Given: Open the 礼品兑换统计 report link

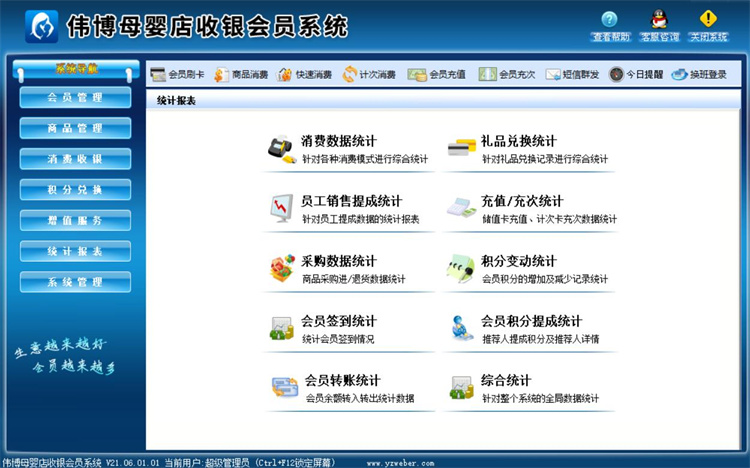Looking at the screenshot, I should coord(518,141).
